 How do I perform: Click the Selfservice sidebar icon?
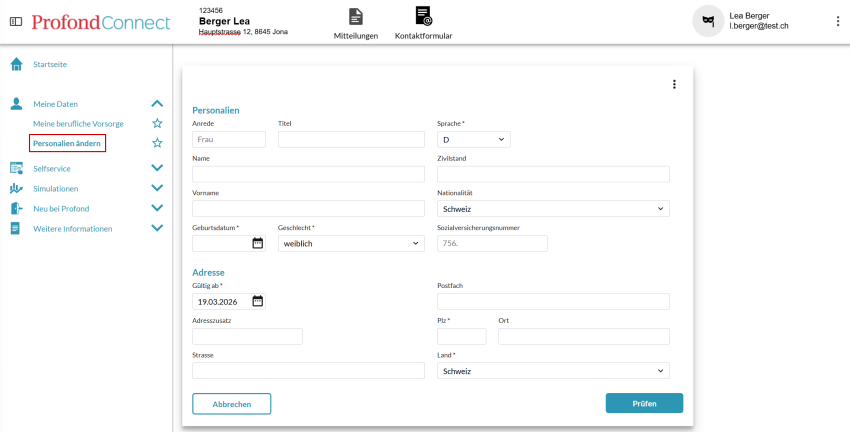(16, 169)
